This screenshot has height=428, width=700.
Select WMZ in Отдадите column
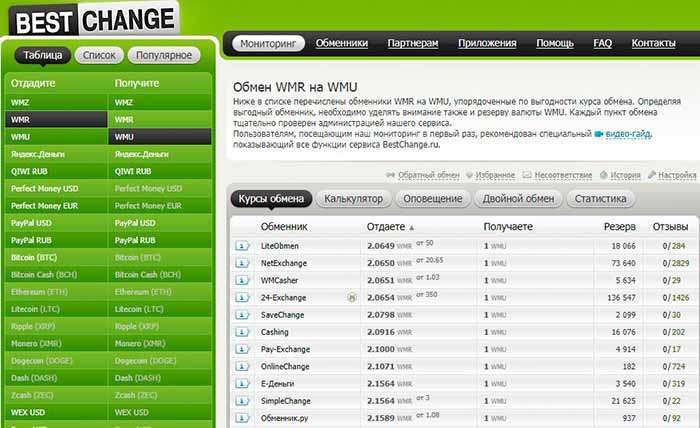[x=56, y=102]
